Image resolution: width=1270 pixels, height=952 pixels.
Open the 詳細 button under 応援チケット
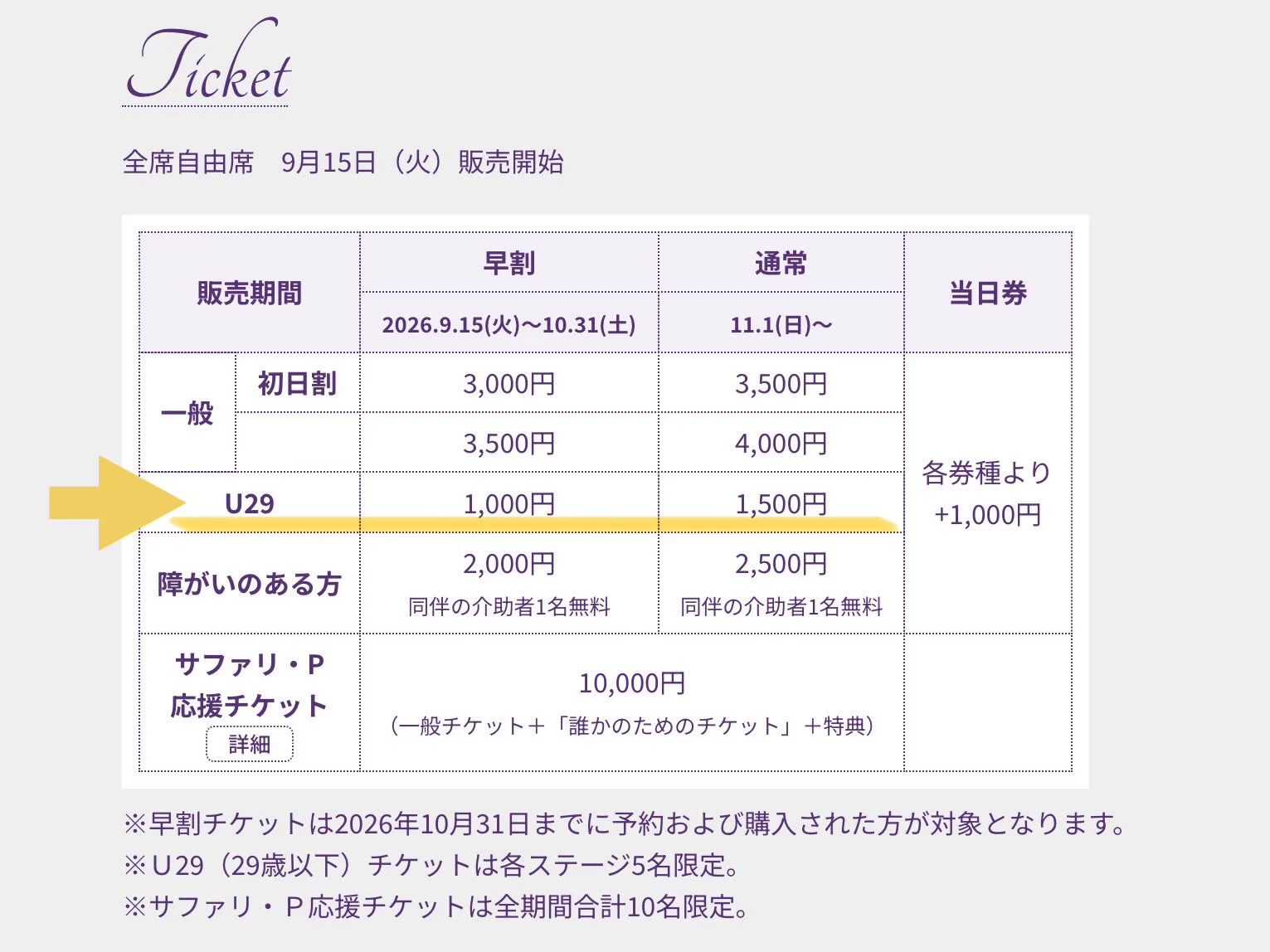[250, 744]
